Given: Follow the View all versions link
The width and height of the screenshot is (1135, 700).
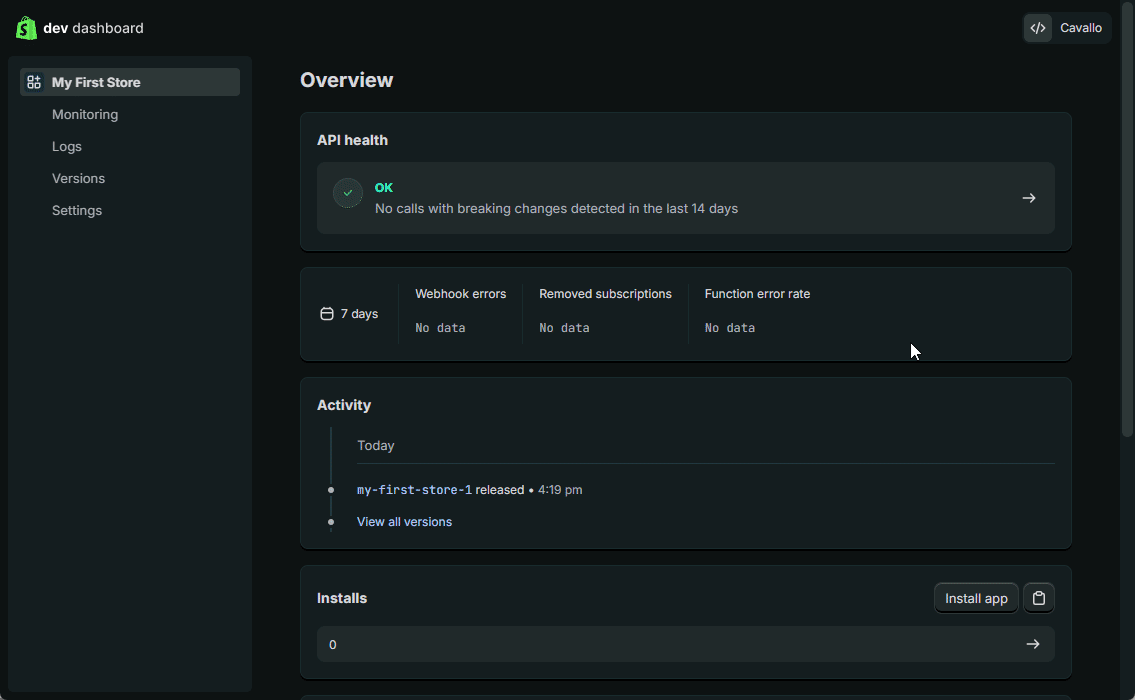Looking at the screenshot, I should (404, 522).
